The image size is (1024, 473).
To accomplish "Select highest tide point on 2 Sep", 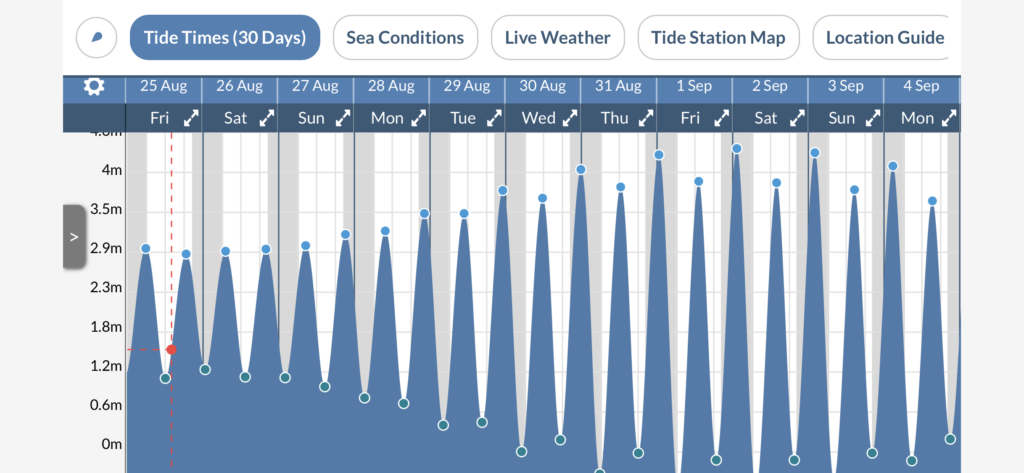I will (x=737, y=149).
